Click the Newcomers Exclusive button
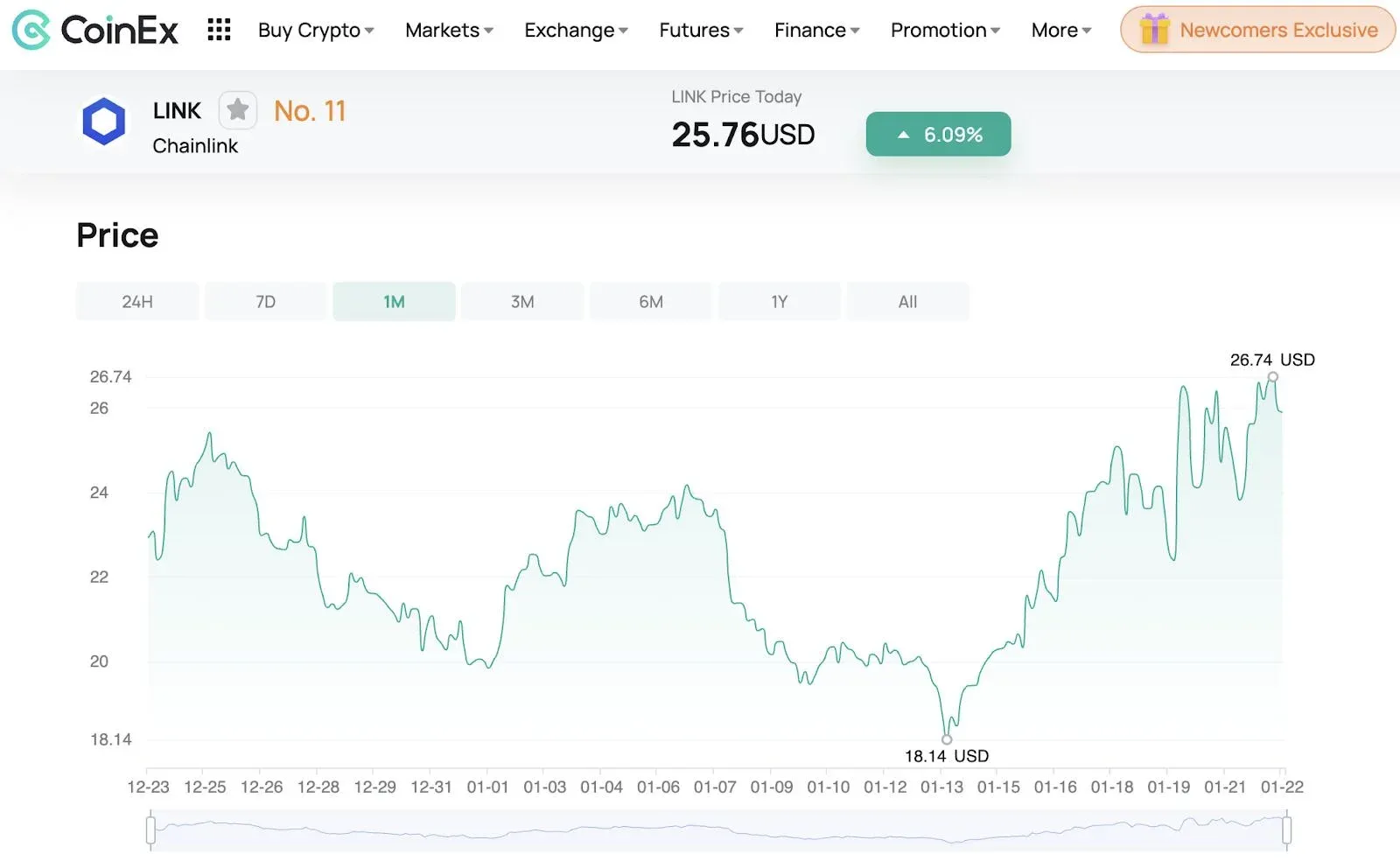The image size is (1400, 868). click(x=1256, y=30)
